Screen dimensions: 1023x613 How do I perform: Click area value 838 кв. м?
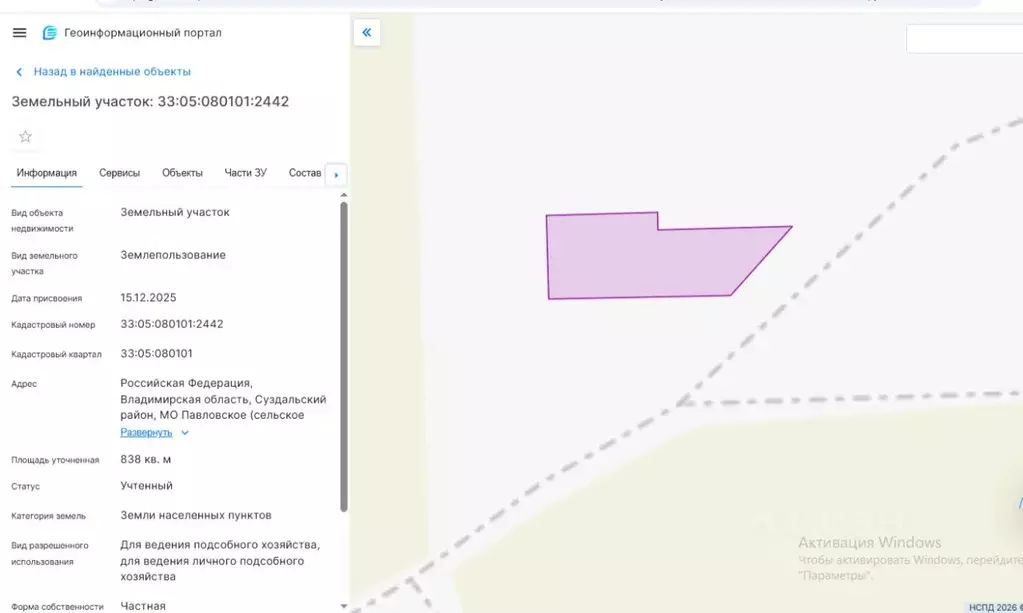[x=145, y=459]
